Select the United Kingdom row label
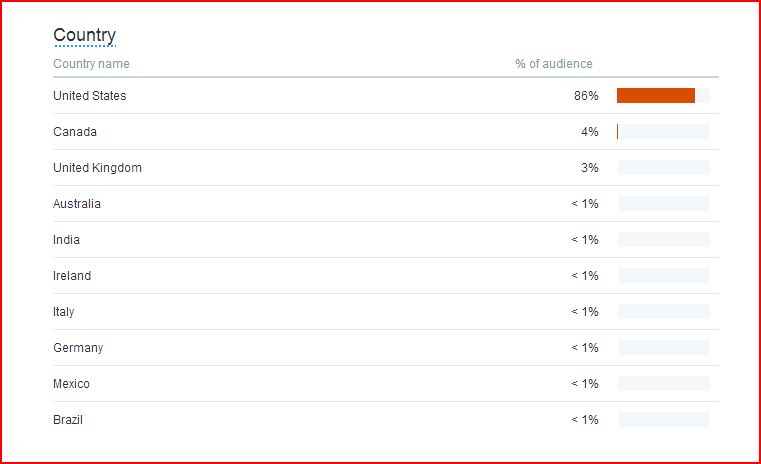 point(98,167)
